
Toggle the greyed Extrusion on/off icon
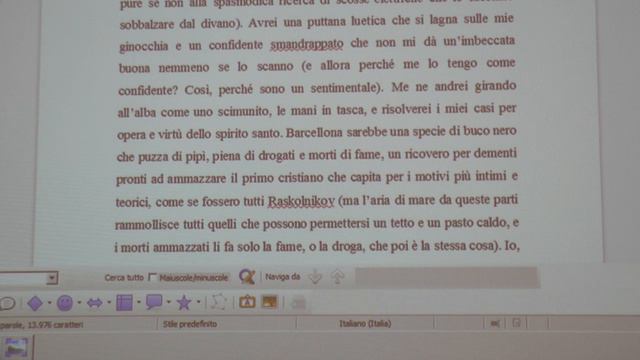click(x=298, y=303)
